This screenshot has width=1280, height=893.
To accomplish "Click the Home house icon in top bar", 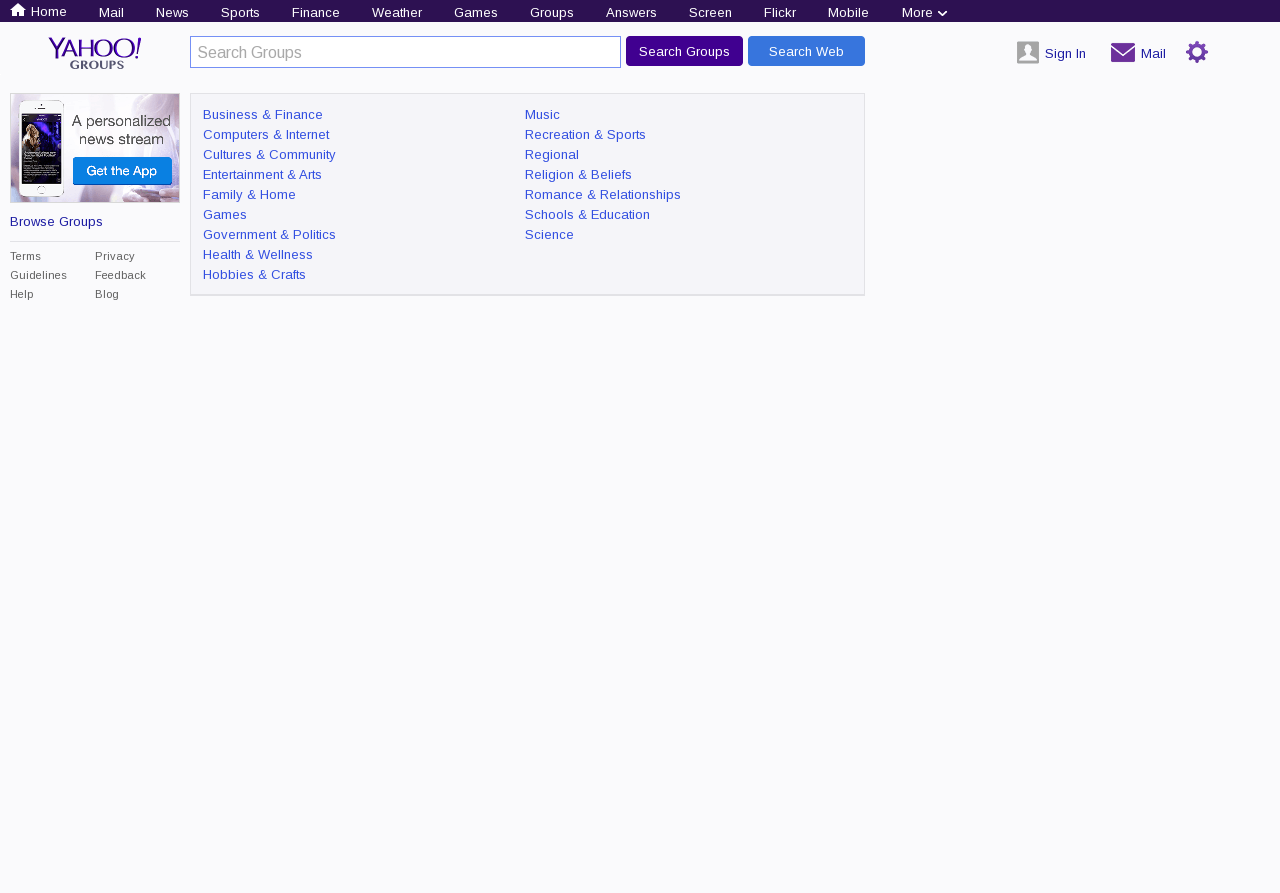I will tap(18, 10).
